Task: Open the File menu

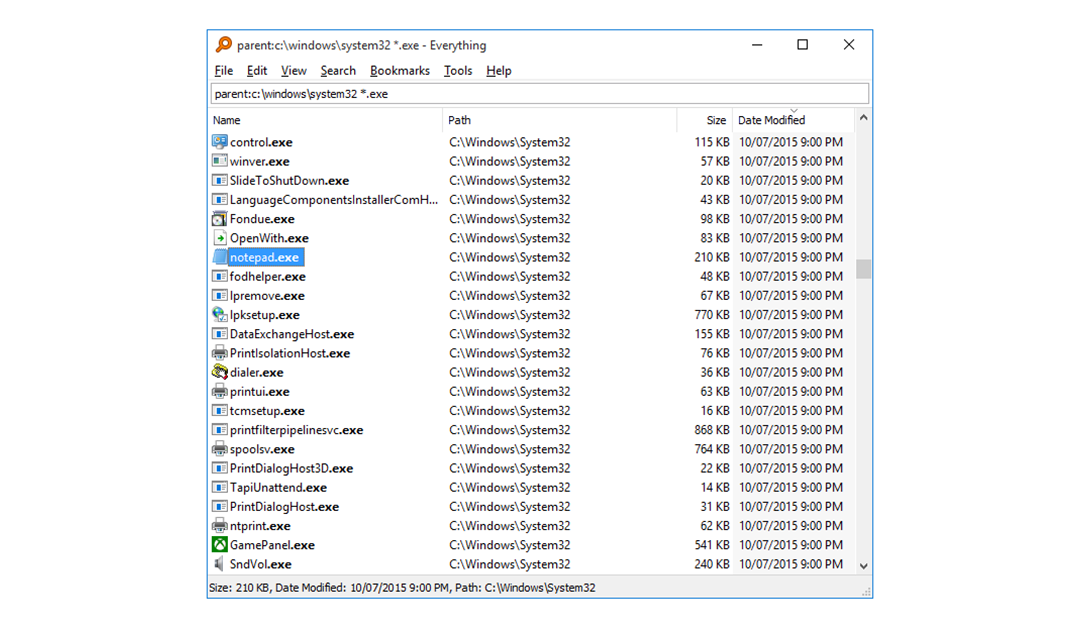Action: coord(224,71)
